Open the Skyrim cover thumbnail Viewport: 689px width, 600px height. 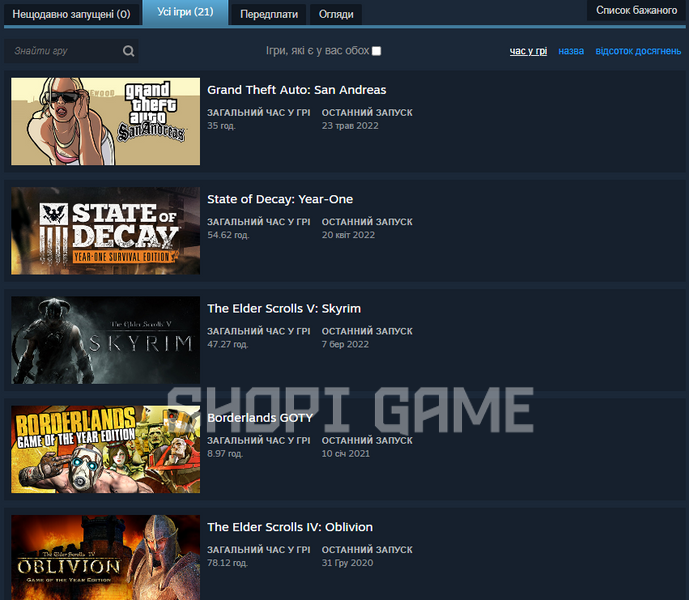click(x=105, y=340)
